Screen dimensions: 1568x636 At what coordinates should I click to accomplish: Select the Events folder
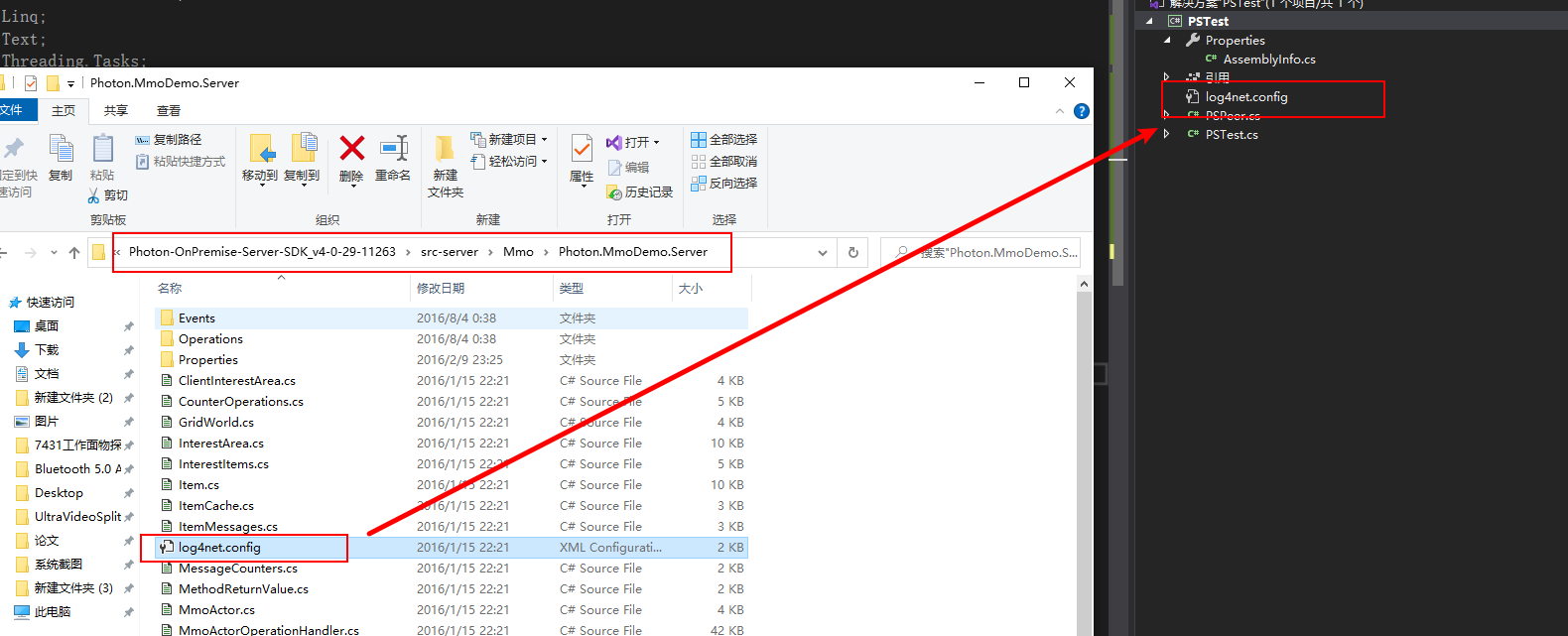[452, 318]
